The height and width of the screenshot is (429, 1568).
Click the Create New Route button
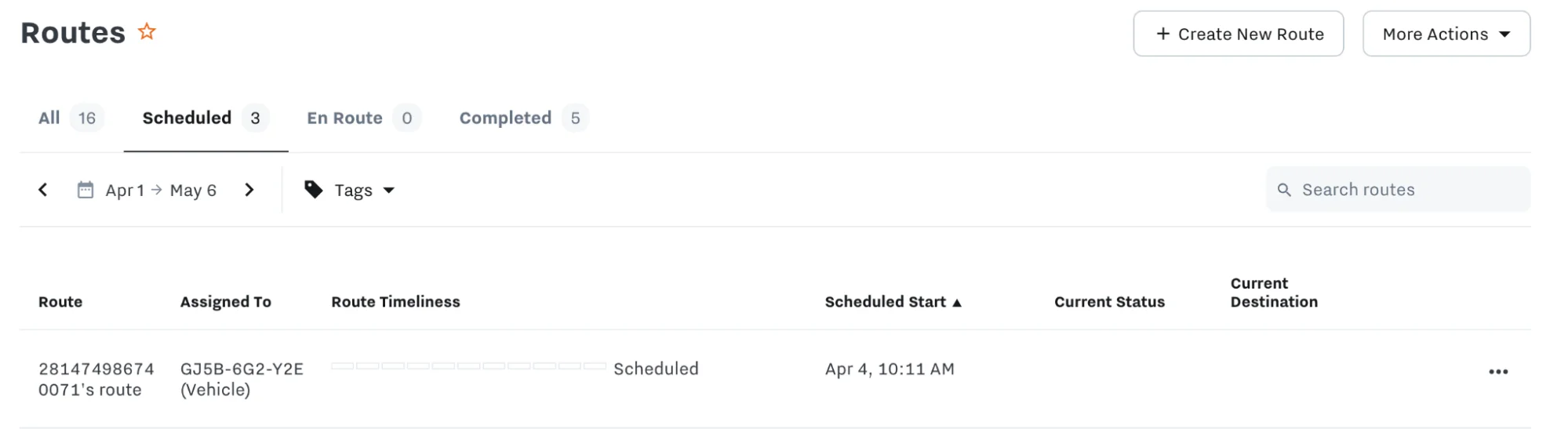1239,34
